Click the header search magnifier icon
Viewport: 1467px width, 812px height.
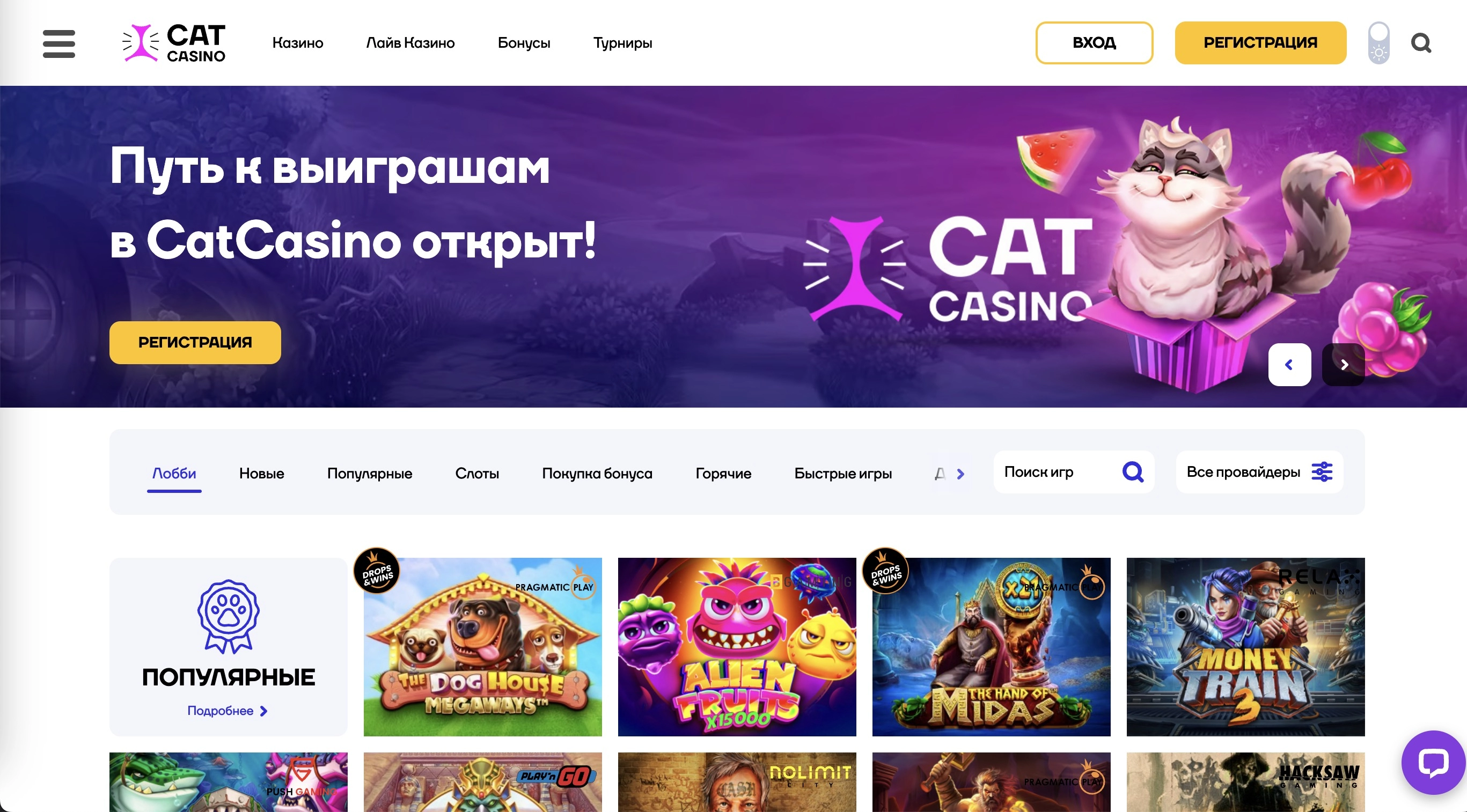point(1421,43)
